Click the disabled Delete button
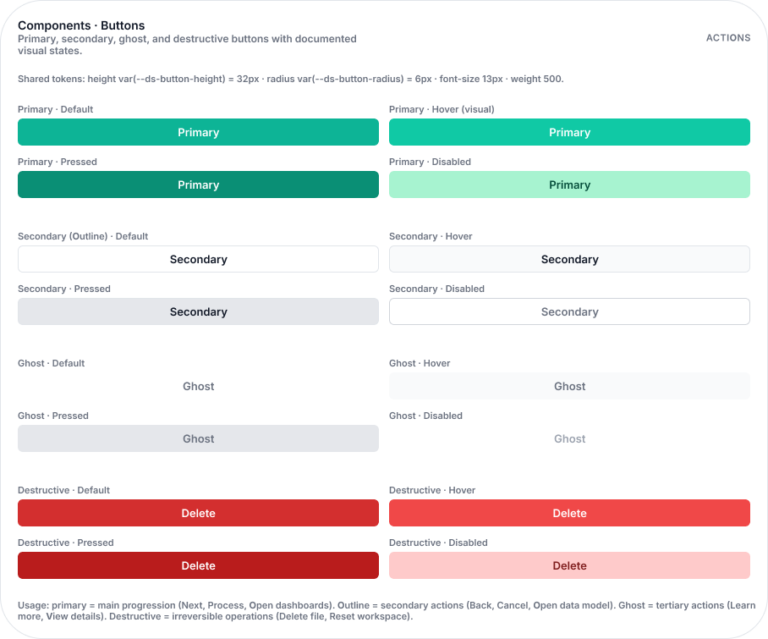 (569, 565)
